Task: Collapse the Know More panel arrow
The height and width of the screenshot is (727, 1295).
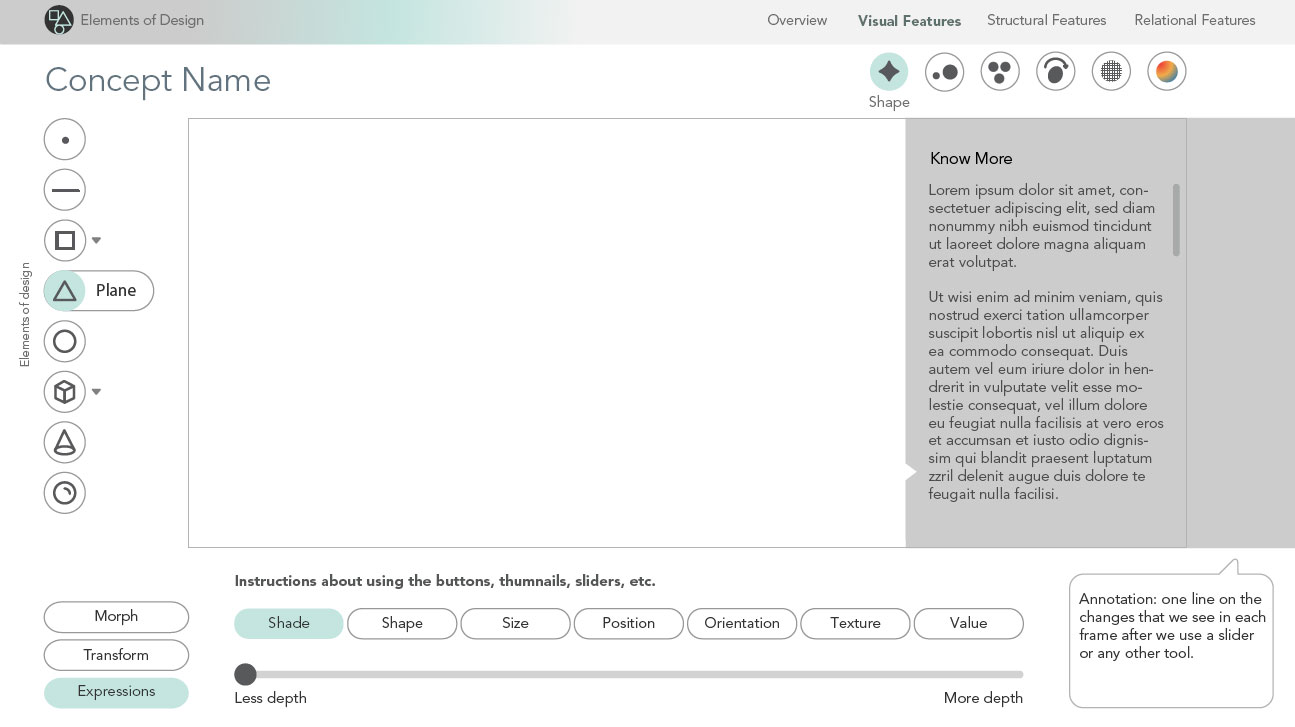Action: tap(910, 472)
